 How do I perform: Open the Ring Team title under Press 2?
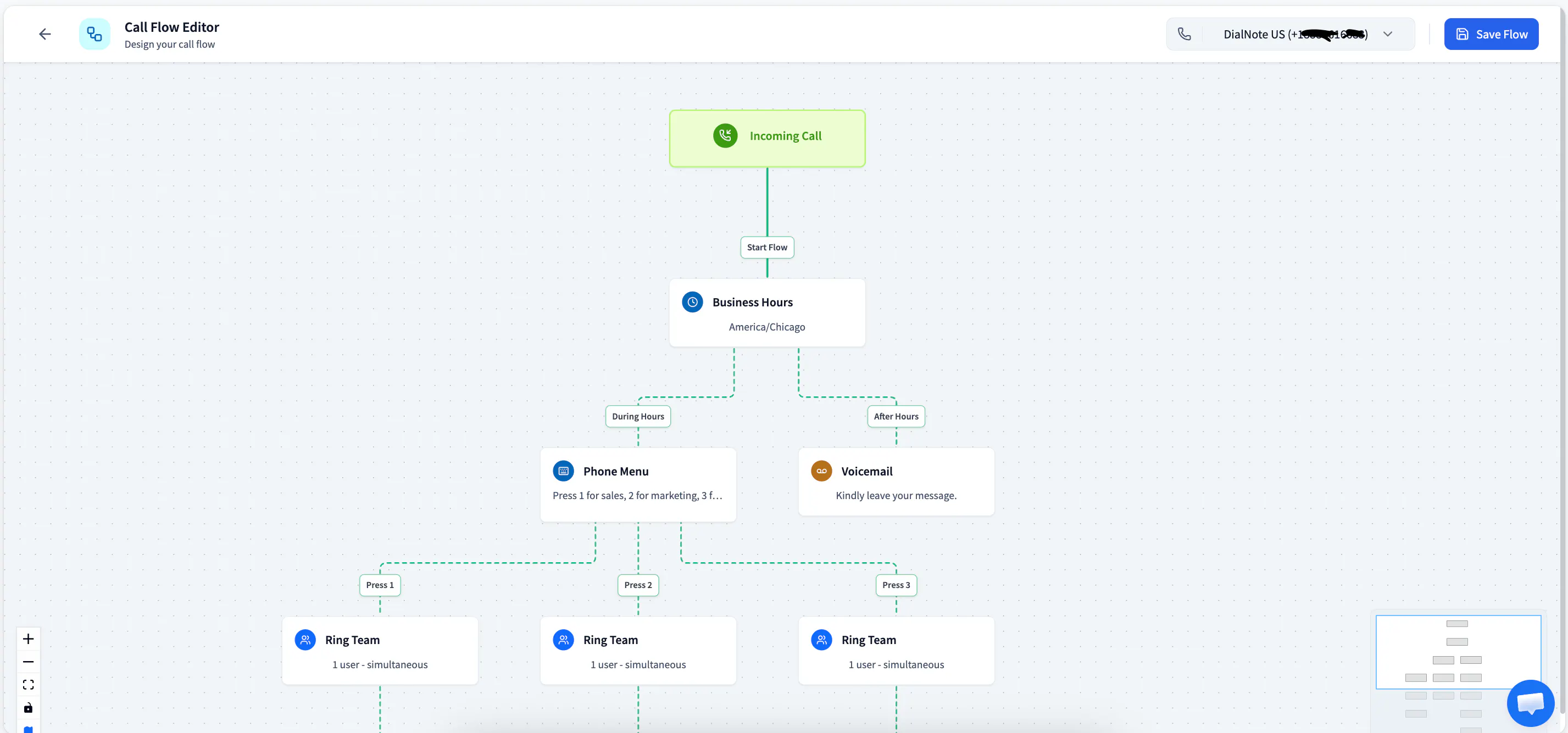coord(610,640)
